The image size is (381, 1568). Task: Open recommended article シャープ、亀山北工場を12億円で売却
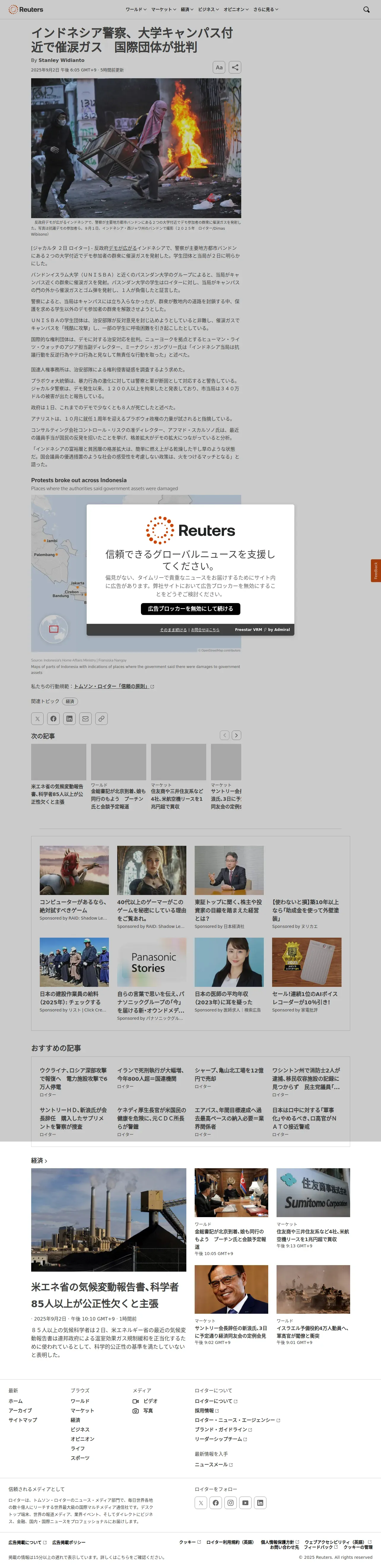coord(229,1074)
